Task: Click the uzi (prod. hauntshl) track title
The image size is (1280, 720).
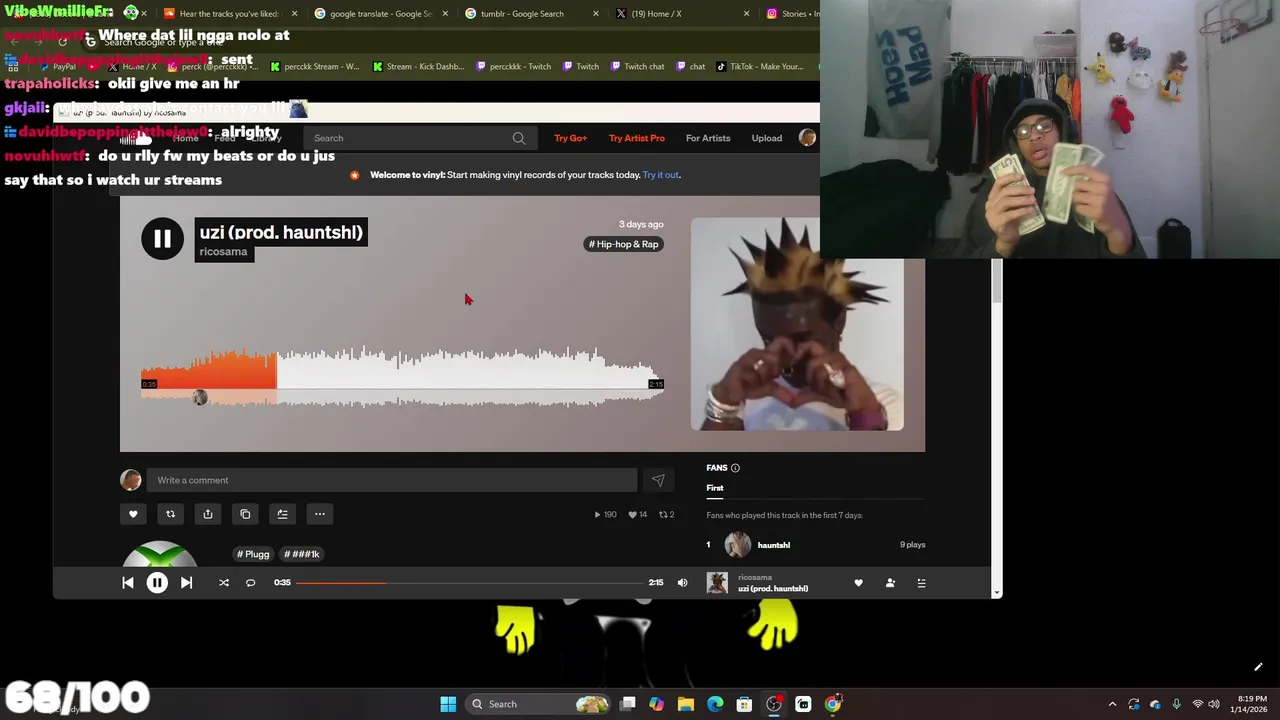Action: pos(281,232)
